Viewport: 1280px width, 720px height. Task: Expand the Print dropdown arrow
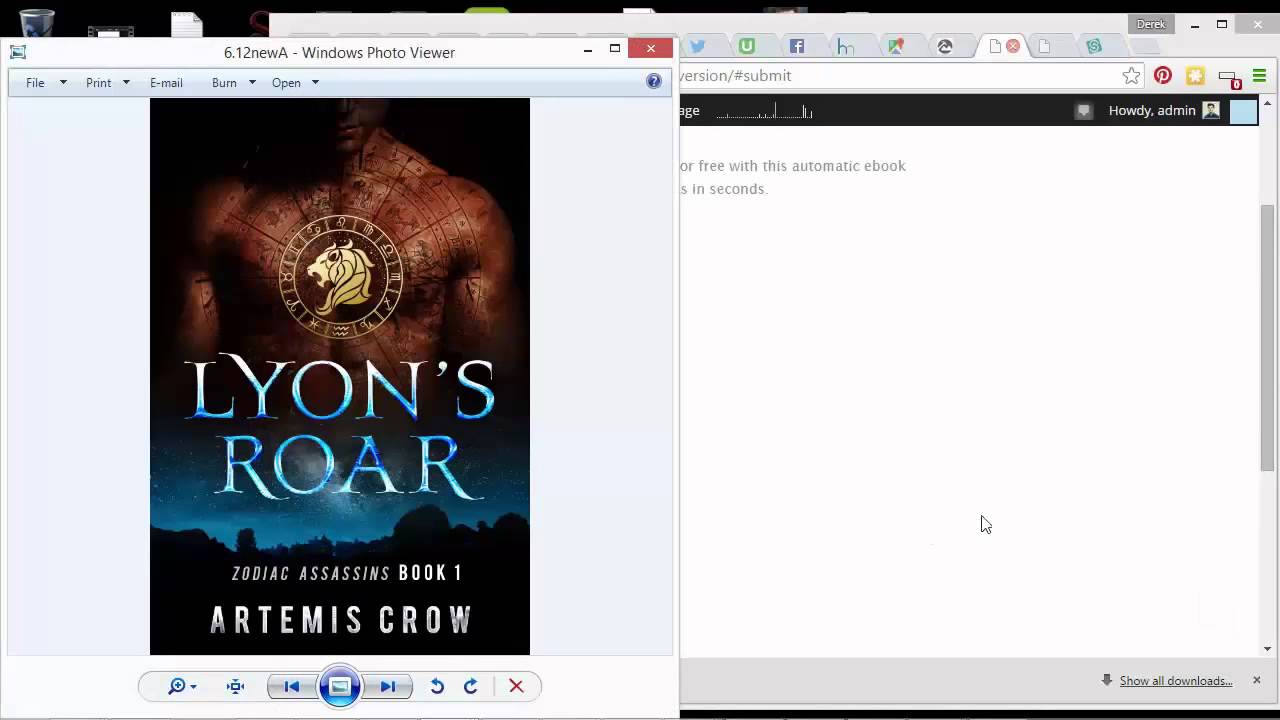click(126, 83)
